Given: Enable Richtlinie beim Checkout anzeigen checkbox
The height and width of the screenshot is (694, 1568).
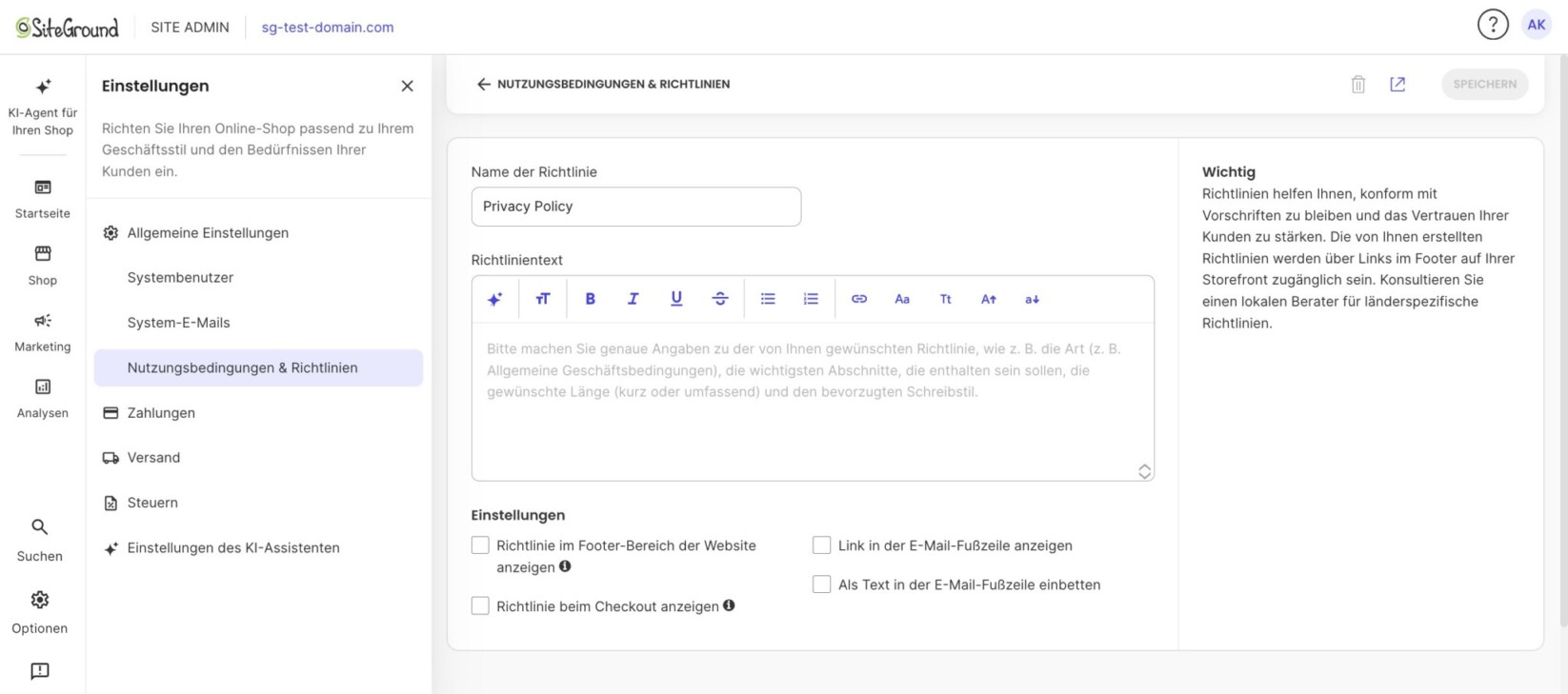Looking at the screenshot, I should (480, 606).
